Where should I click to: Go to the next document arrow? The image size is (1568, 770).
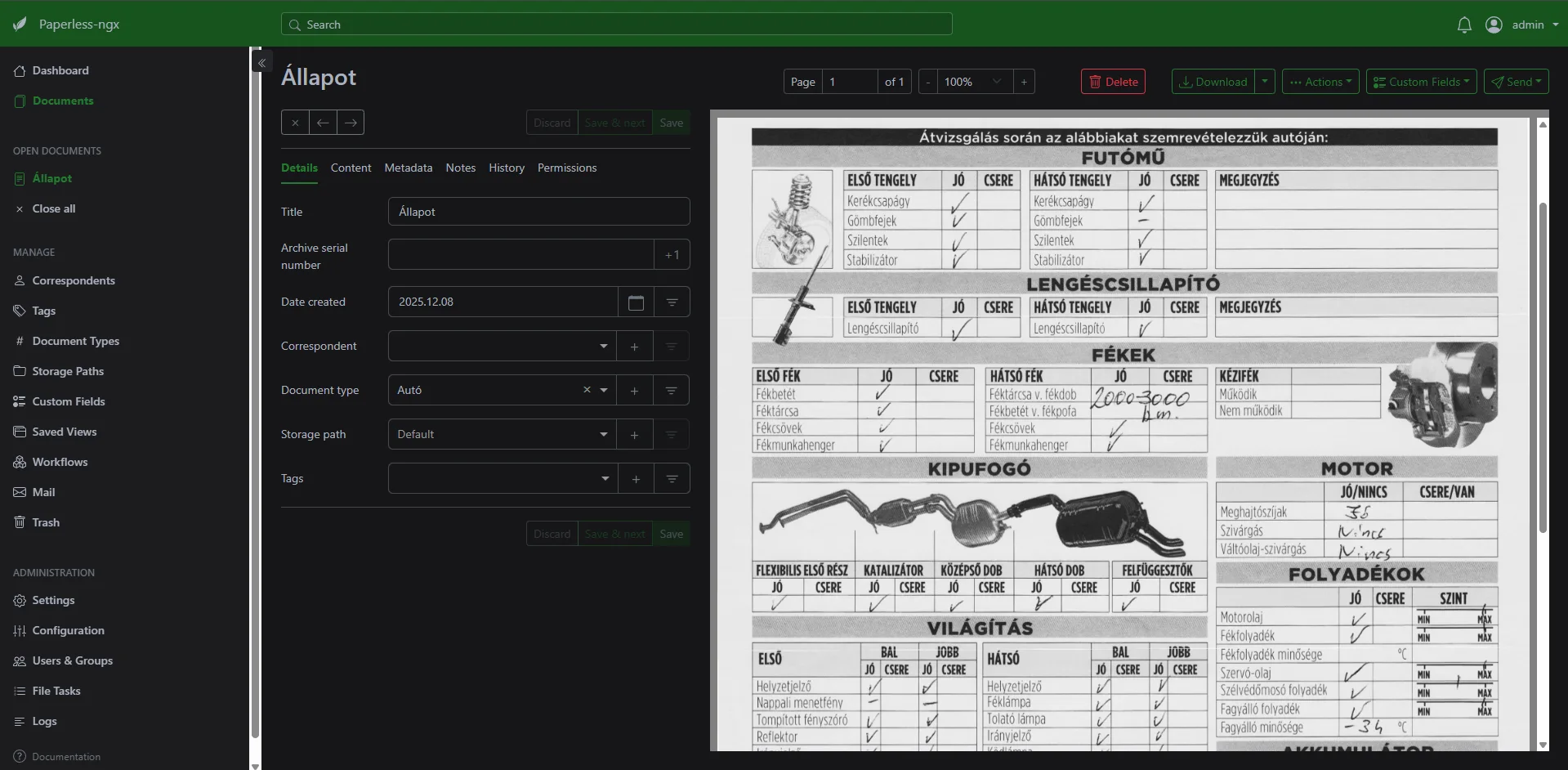pyautogui.click(x=351, y=123)
